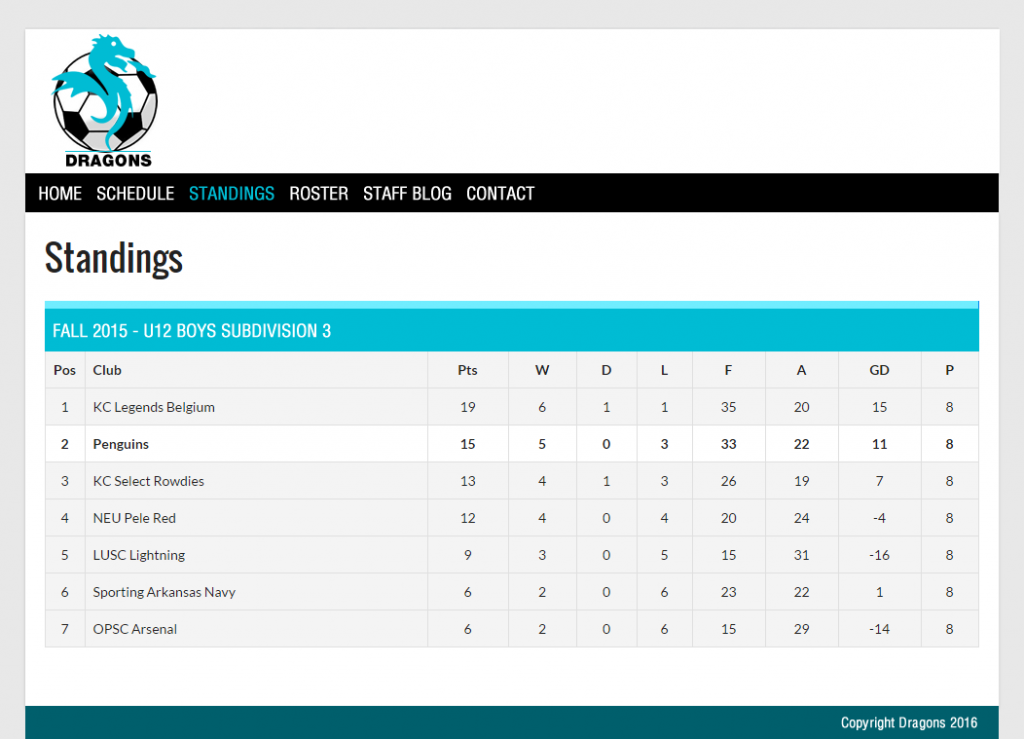This screenshot has height=739, width=1024.
Task: Open the KC Legends Belgium club link
Action: [153, 407]
